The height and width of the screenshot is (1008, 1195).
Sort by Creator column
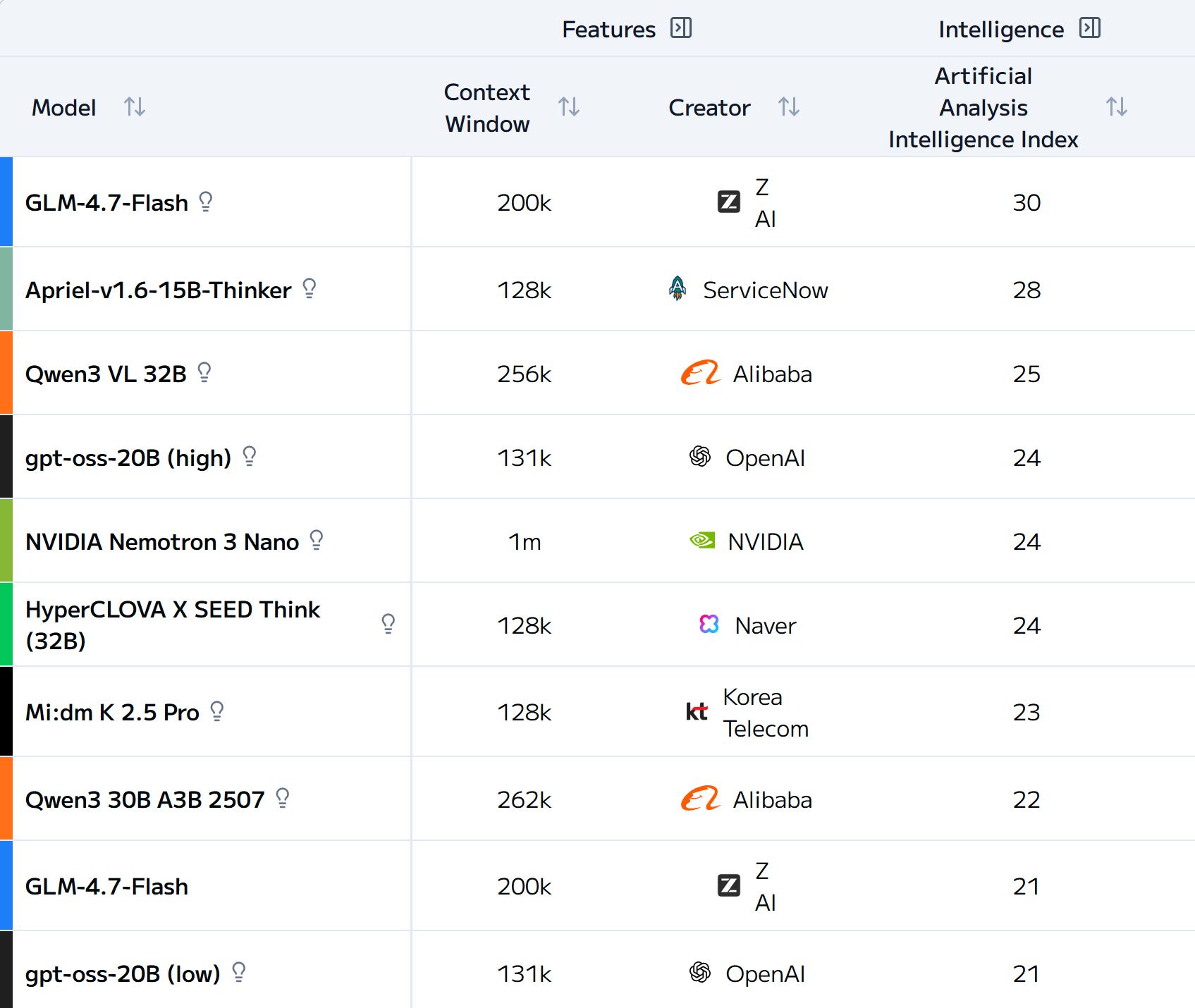point(789,107)
